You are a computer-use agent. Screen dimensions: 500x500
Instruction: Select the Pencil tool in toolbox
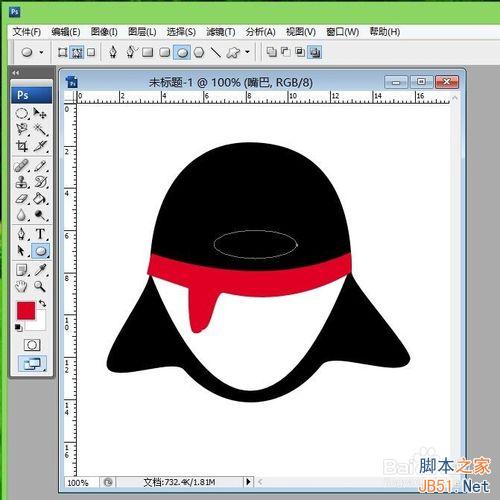pyautogui.click(x=40, y=166)
